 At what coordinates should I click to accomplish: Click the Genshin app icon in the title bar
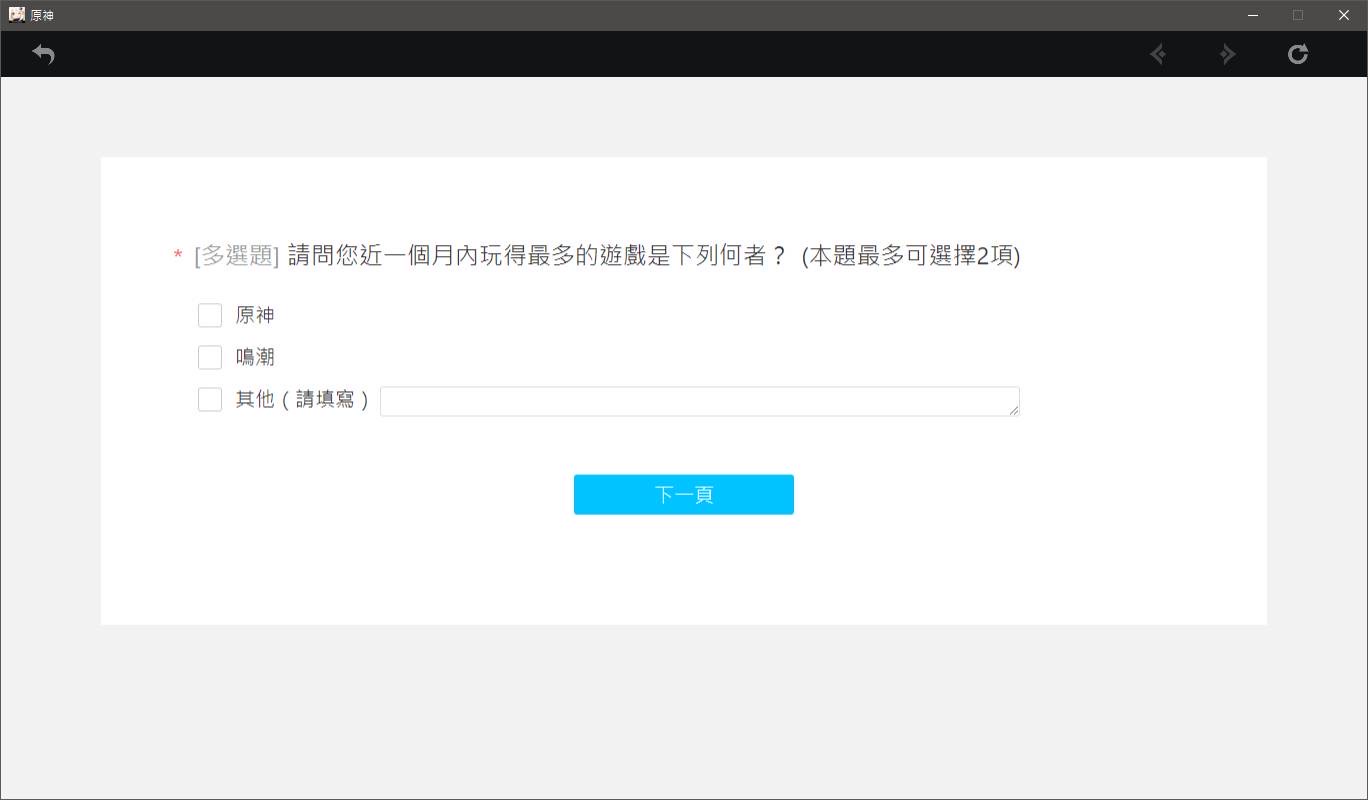click(x=16, y=15)
